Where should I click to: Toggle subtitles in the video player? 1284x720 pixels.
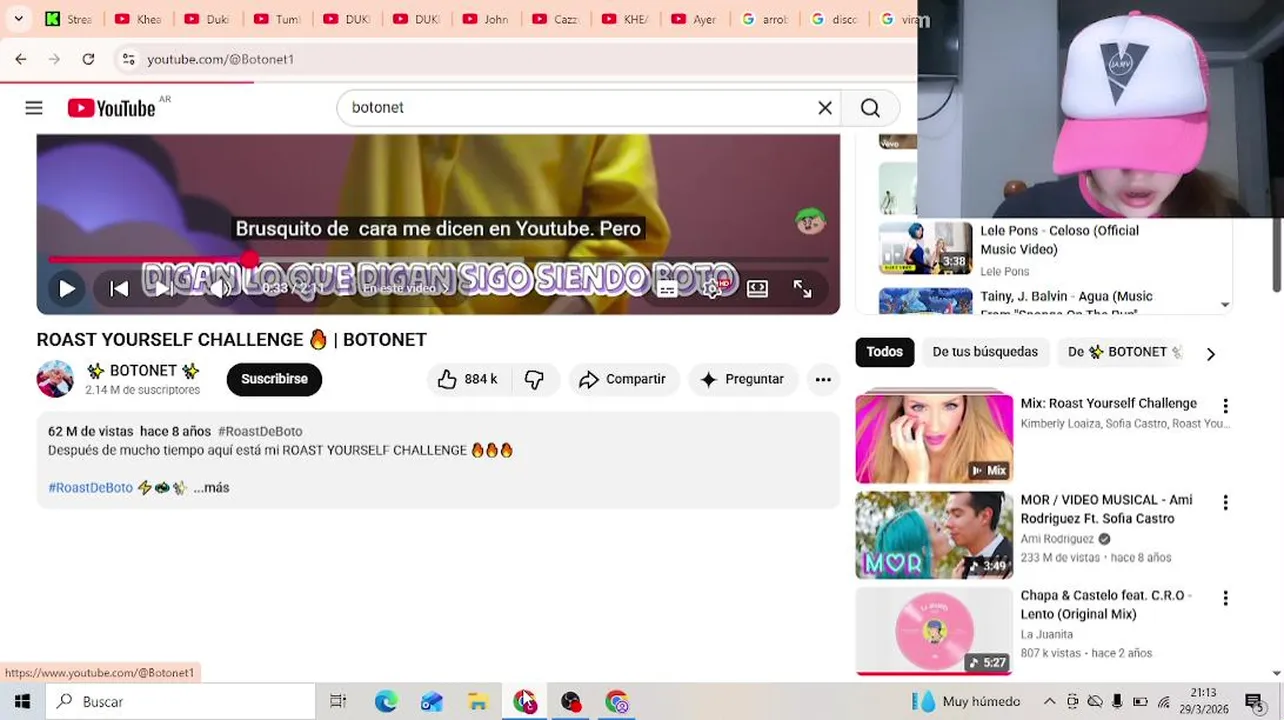click(667, 289)
